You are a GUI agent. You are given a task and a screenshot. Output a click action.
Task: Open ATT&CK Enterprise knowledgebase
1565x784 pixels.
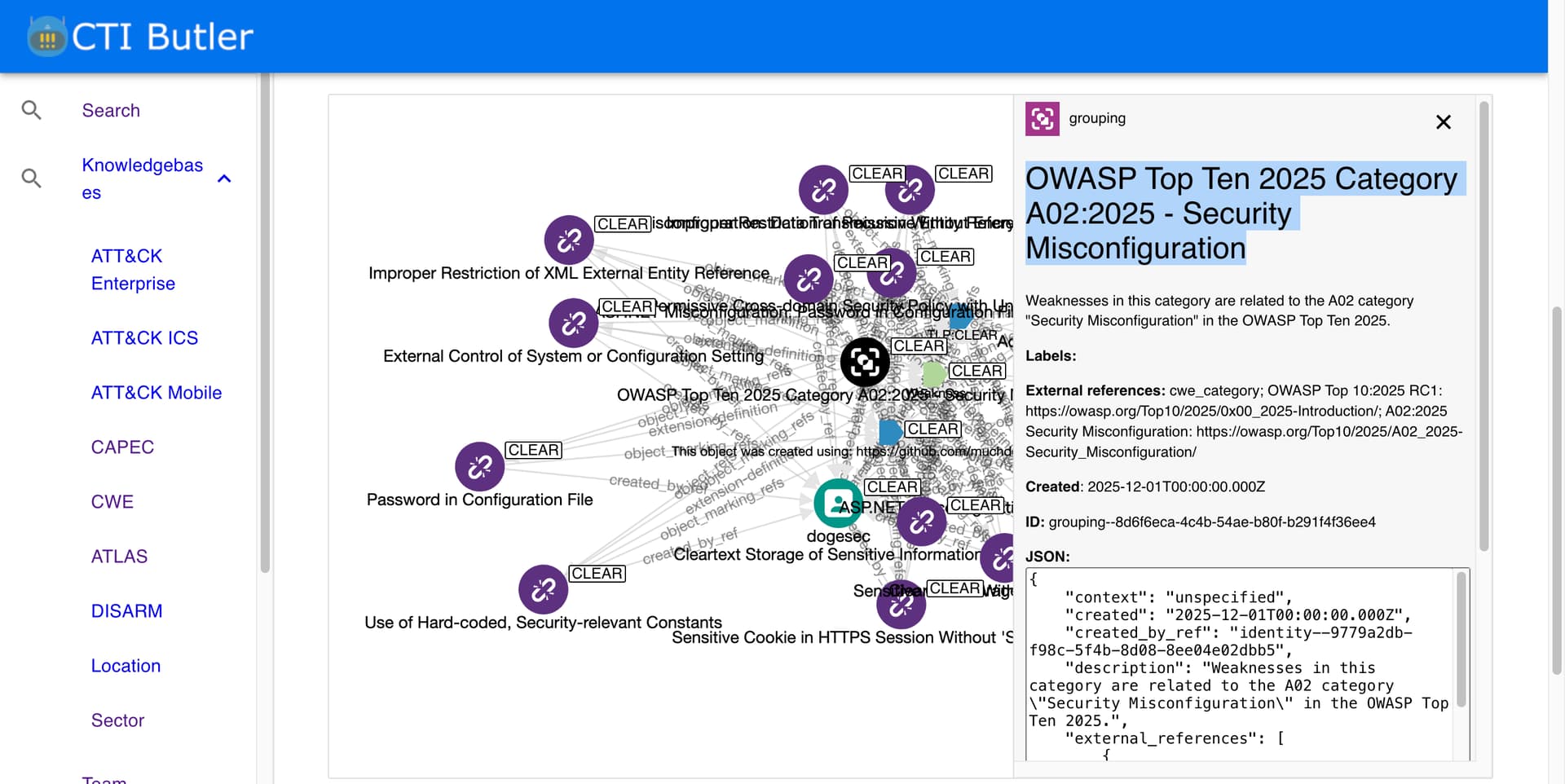(133, 270)
